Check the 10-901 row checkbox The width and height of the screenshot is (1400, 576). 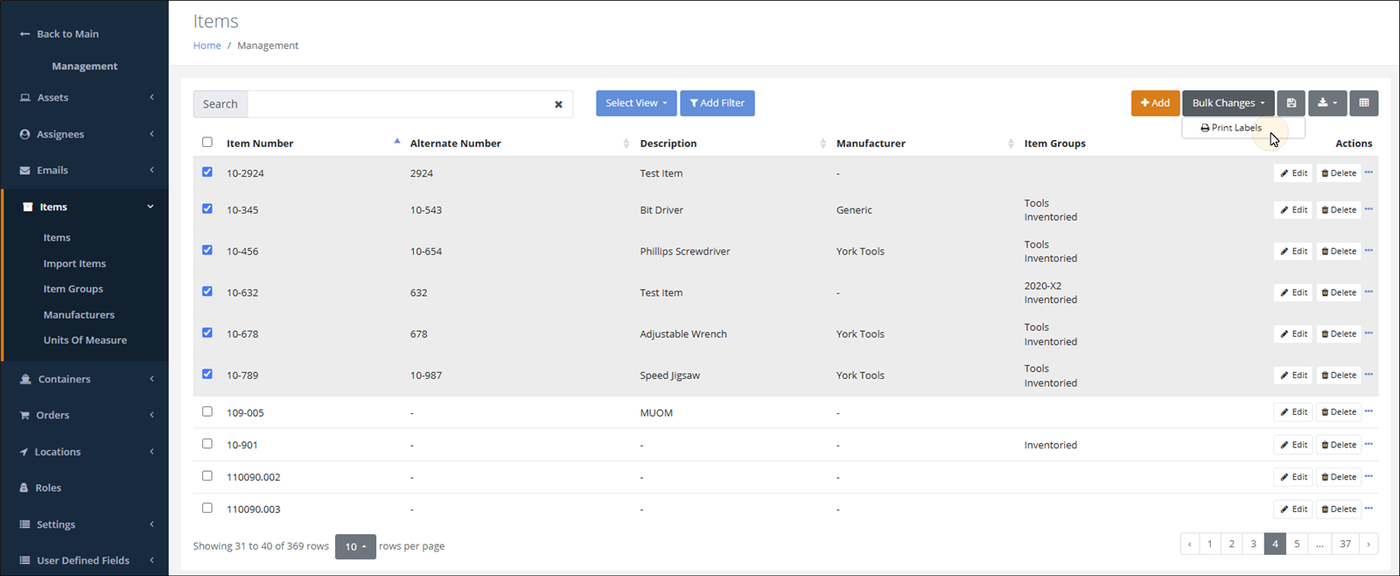click(207, 443)
